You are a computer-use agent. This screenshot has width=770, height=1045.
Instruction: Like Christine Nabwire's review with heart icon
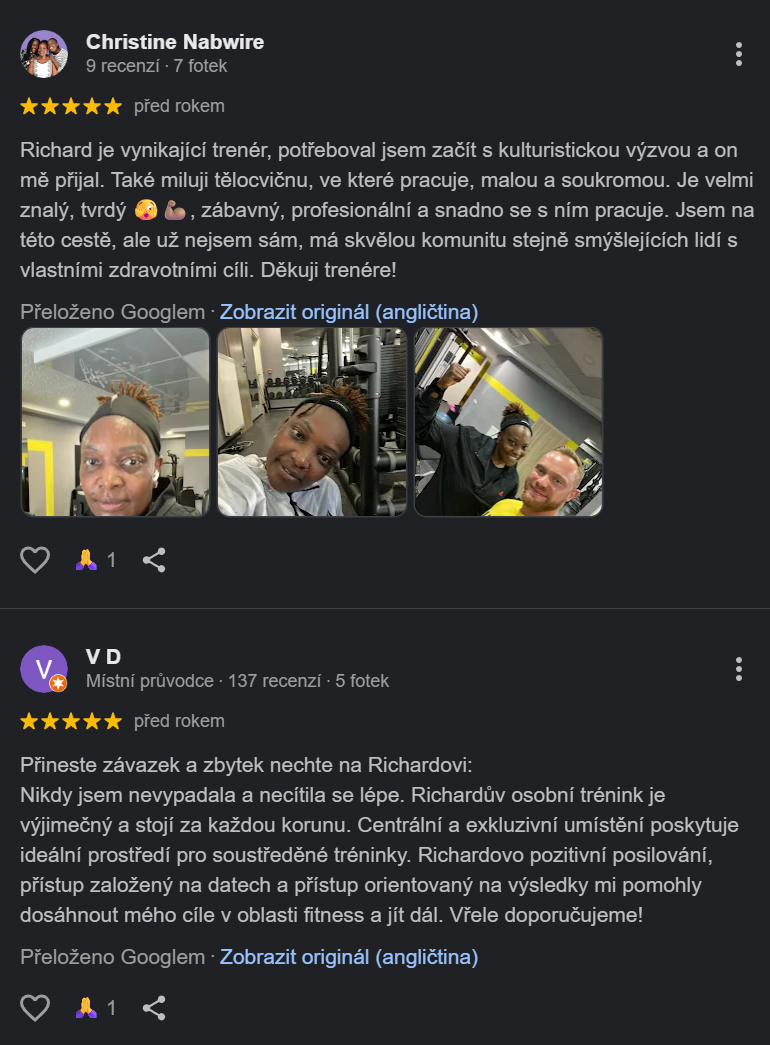click(35, 560)
